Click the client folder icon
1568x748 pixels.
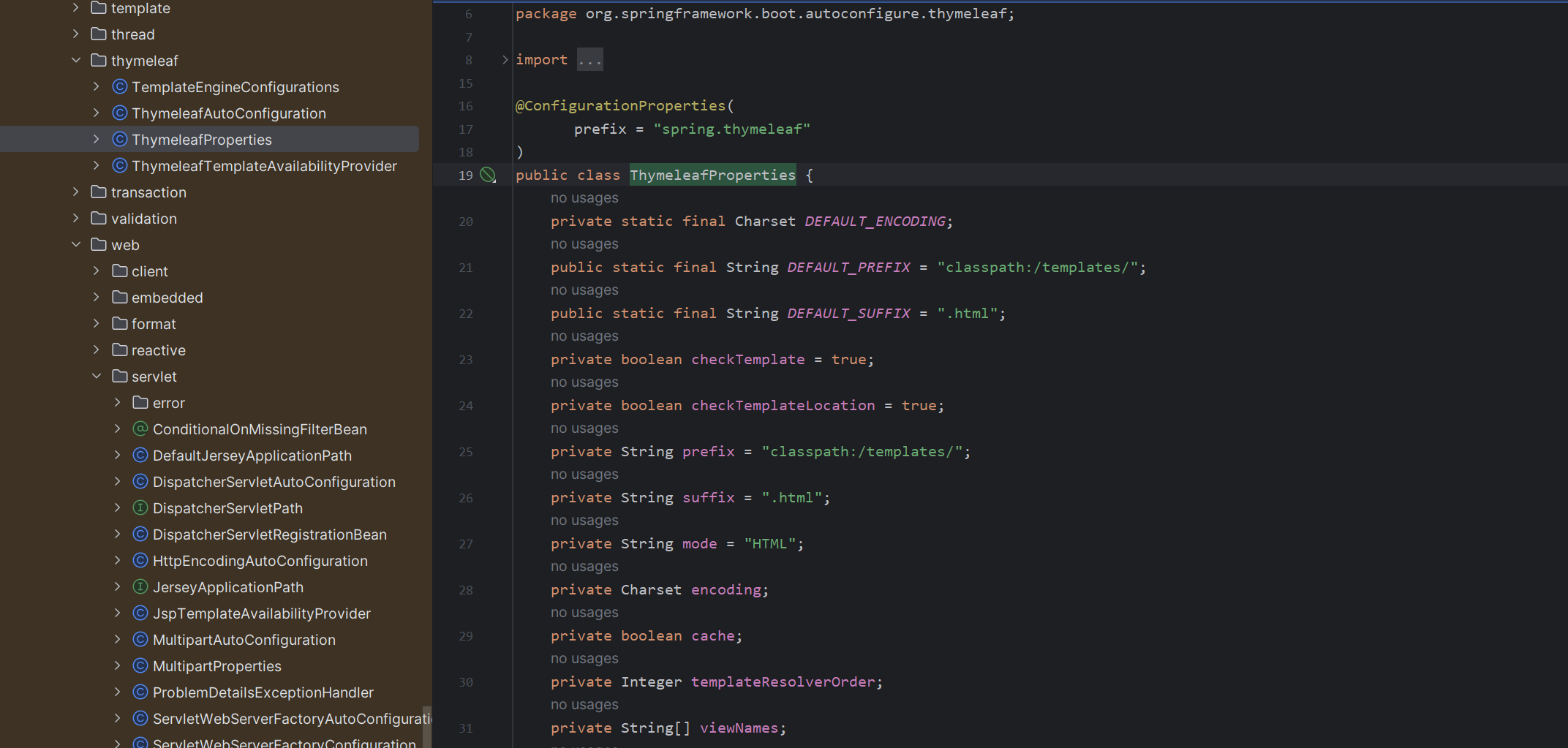coord(120,271)
